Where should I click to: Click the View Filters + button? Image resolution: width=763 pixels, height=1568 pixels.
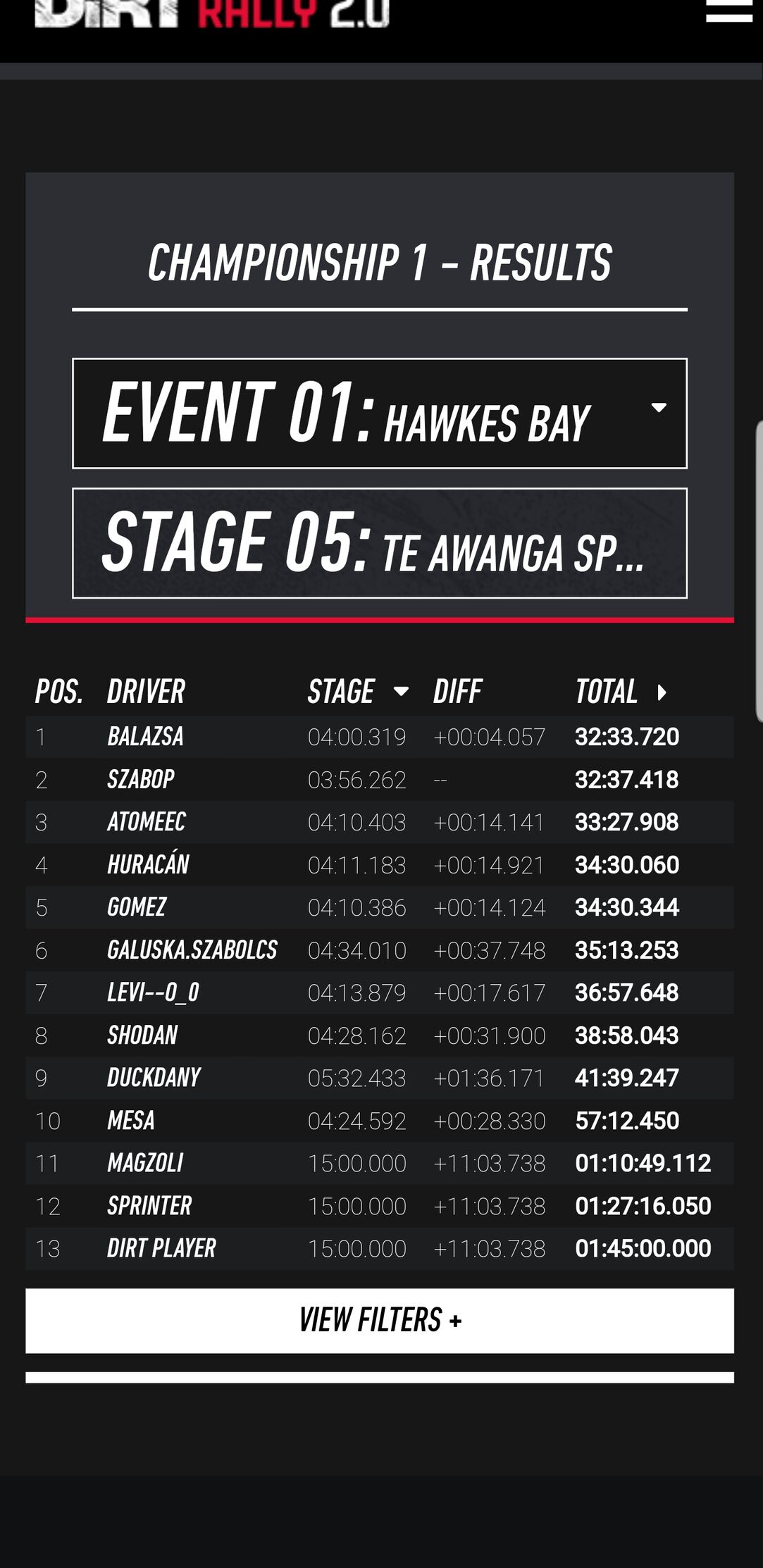379,1321
